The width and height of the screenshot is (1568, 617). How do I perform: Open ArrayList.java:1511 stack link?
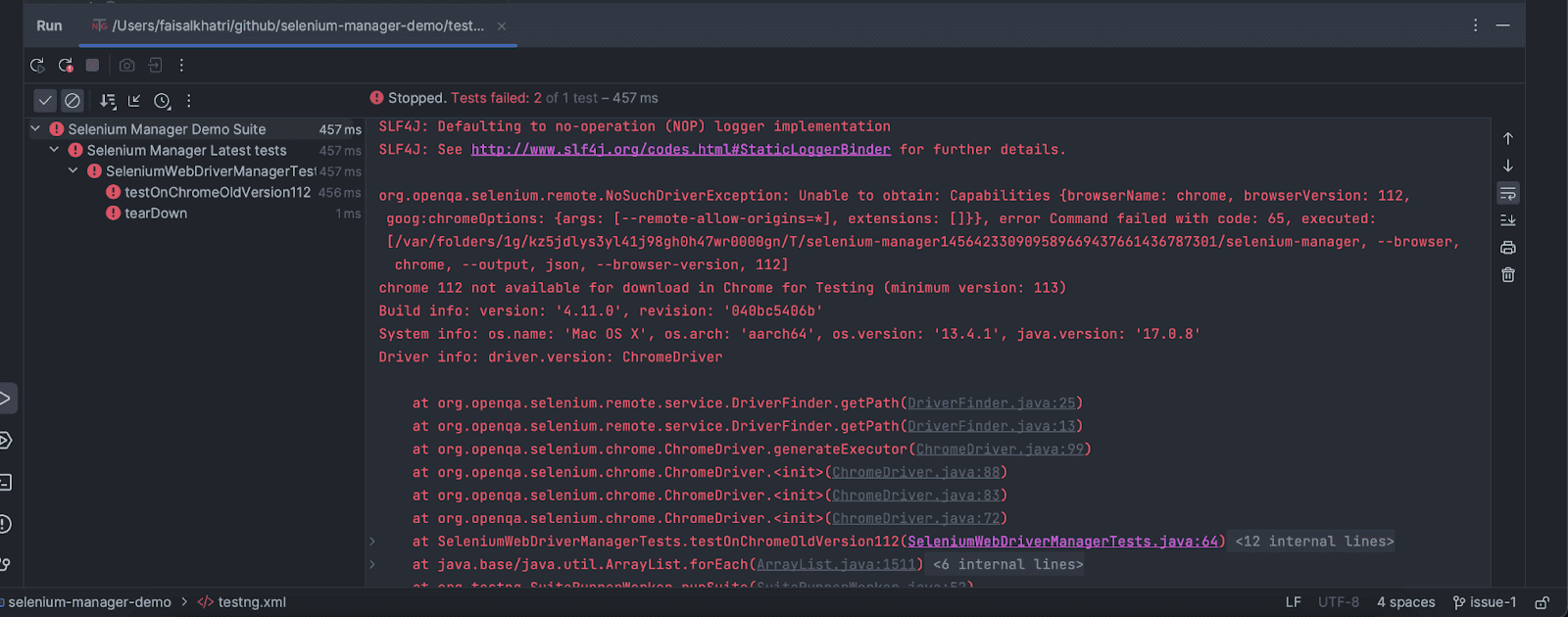[836, 565]
